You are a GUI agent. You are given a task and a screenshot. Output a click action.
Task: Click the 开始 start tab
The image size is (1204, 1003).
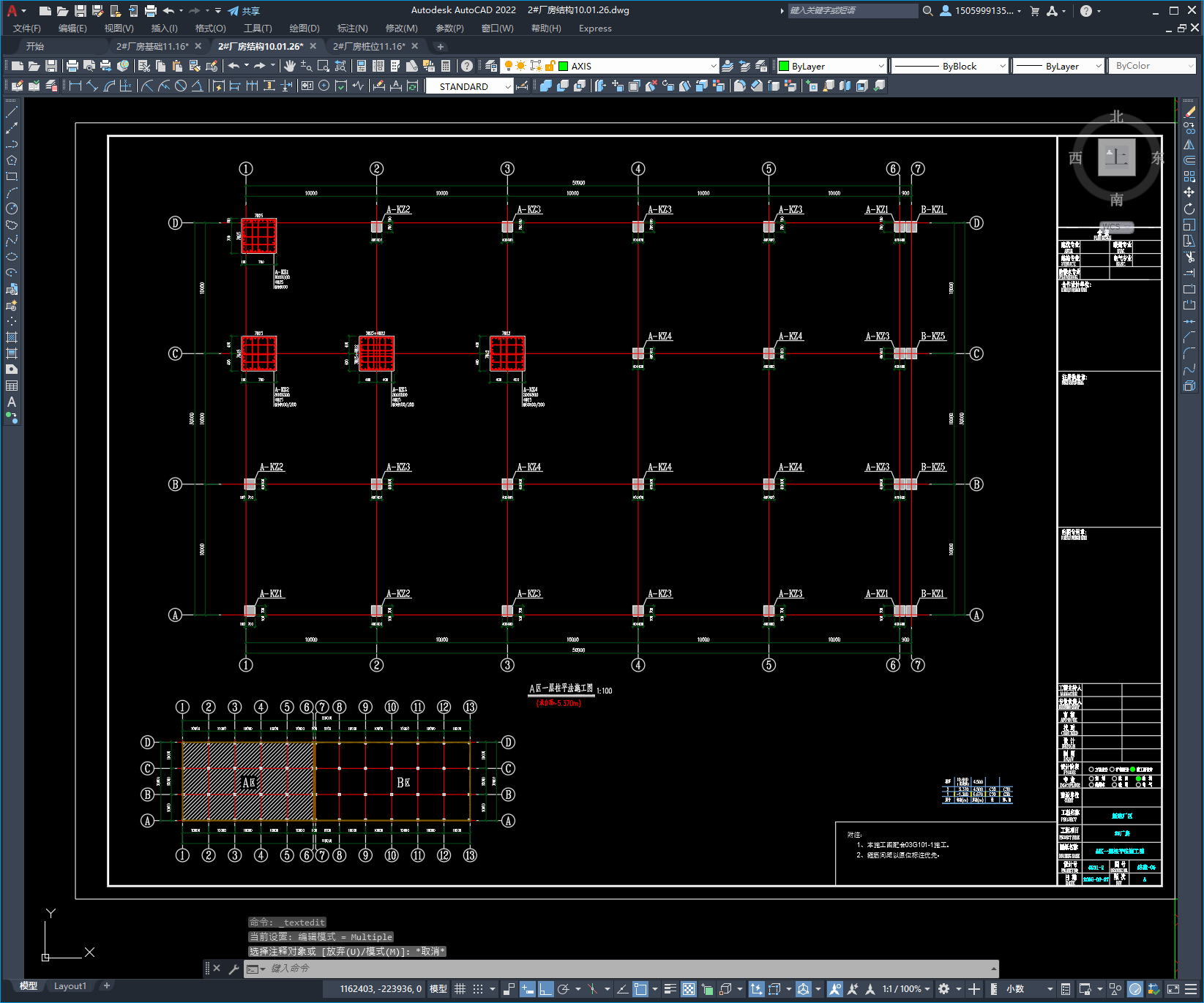click(35, 46)
